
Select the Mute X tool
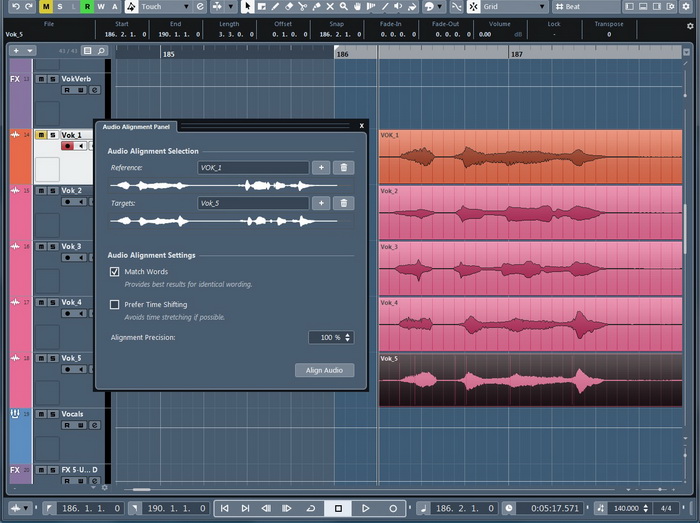point(330,7)
